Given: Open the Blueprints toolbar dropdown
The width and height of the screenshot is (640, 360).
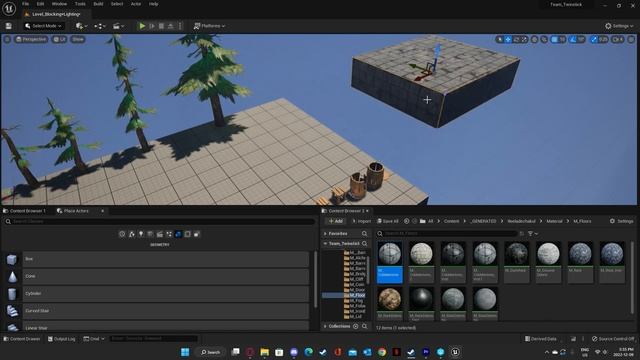Looking at the screenshot, I should coord(100,26).
